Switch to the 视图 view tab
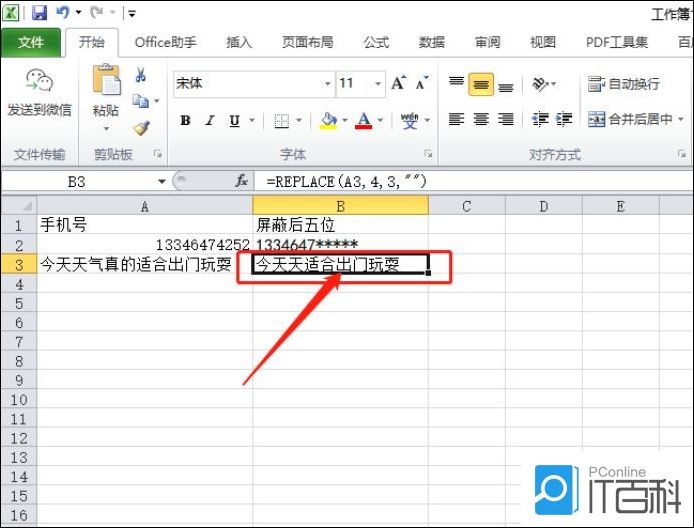 [543, 42]
